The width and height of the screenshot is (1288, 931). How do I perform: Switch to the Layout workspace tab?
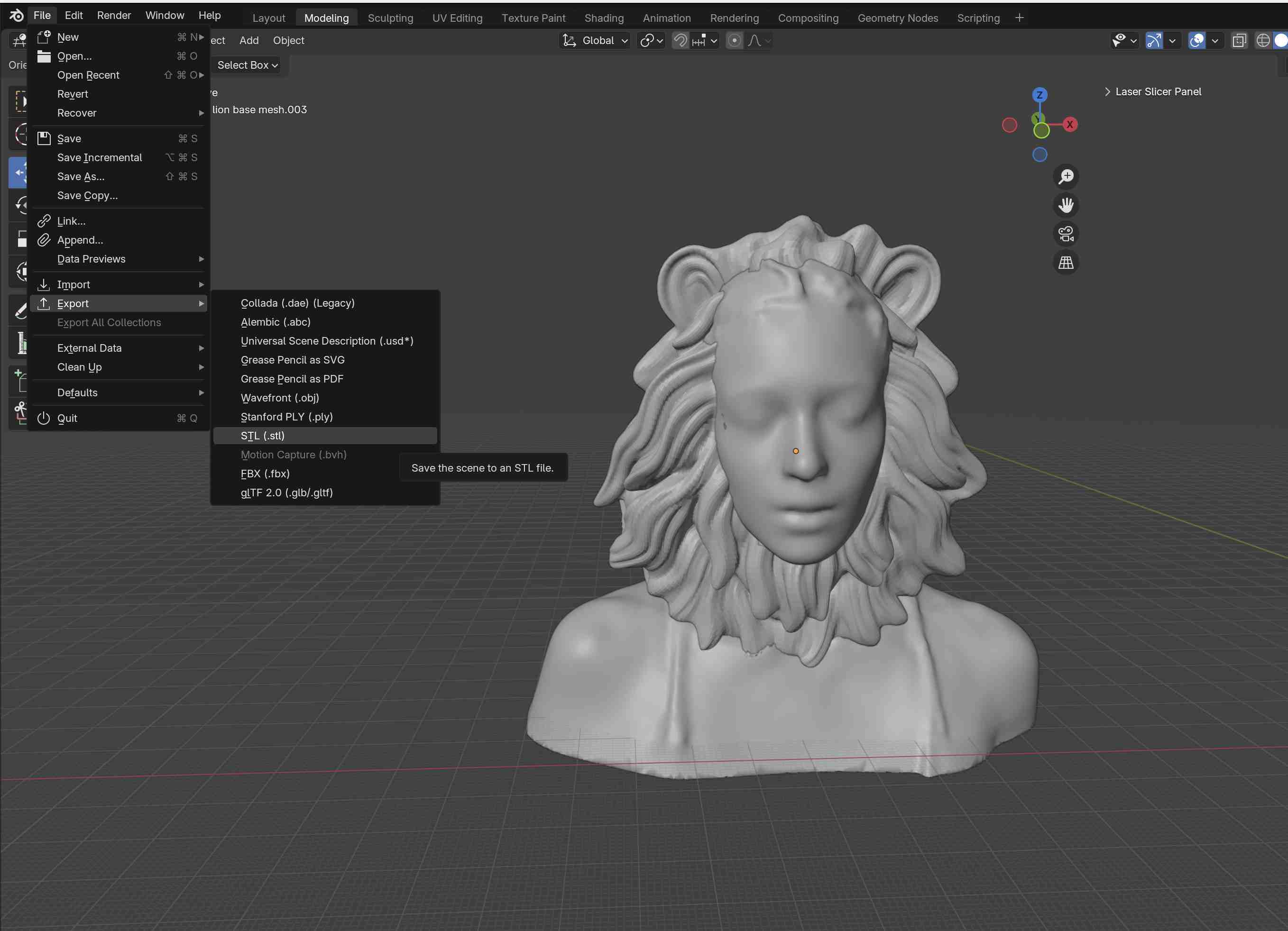[x=268, y=18]
